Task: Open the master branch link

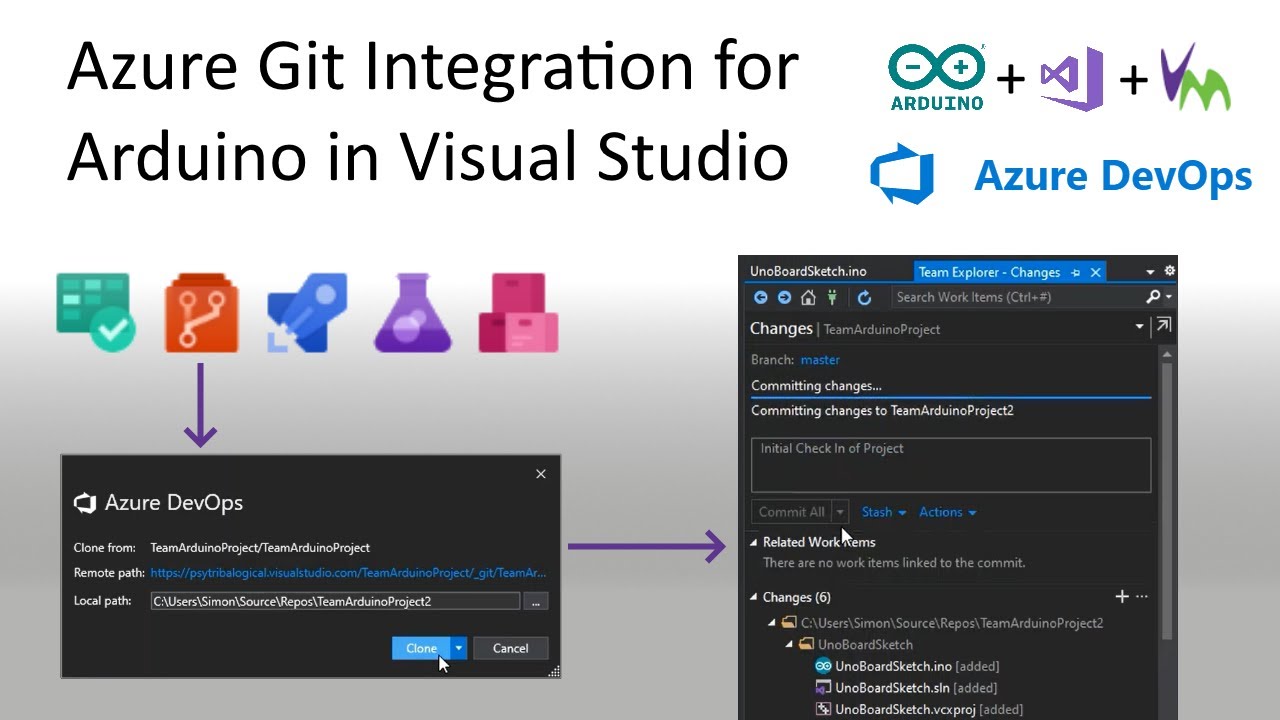Action: [820, 359]
